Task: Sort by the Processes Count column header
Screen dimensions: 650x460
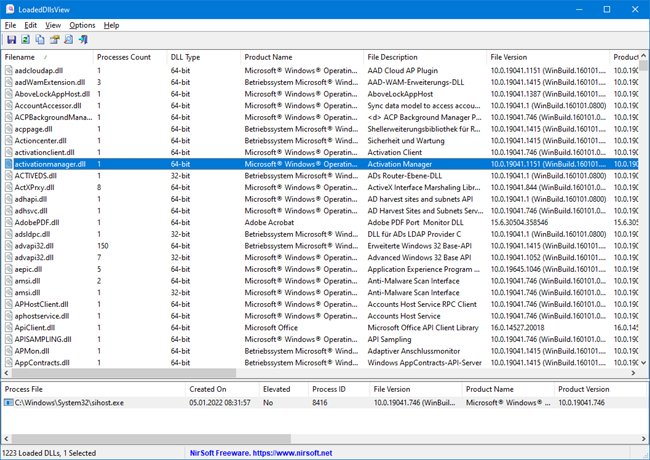Action: click(127, 57)
